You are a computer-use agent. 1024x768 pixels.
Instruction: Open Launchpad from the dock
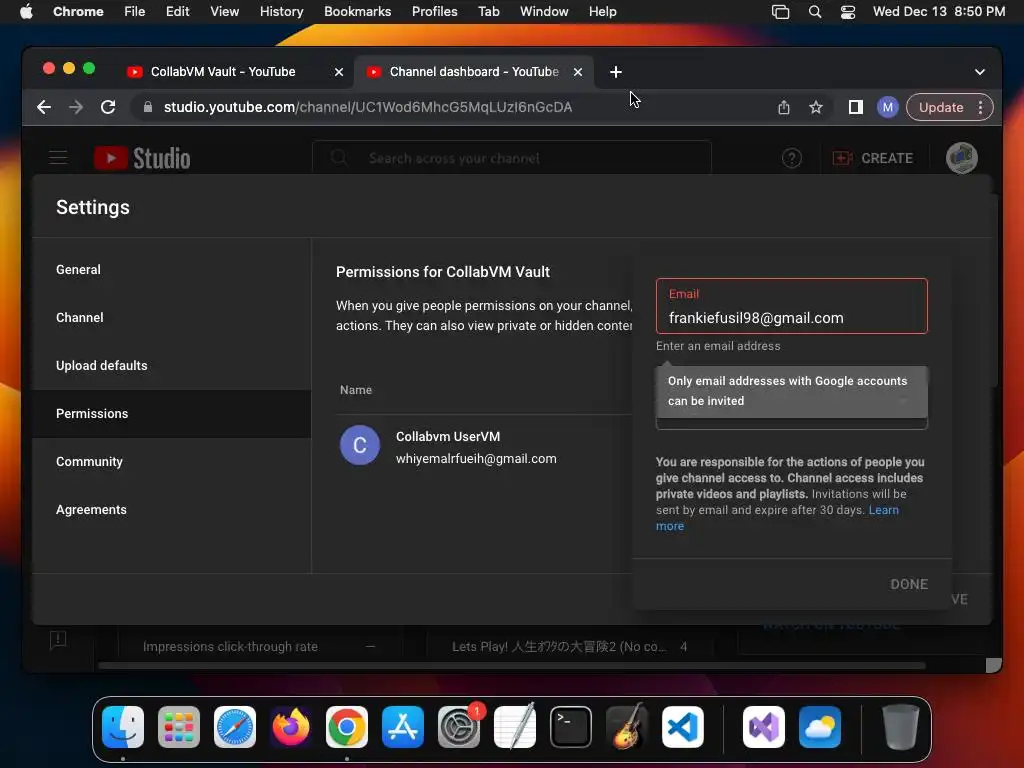(179, 727)
